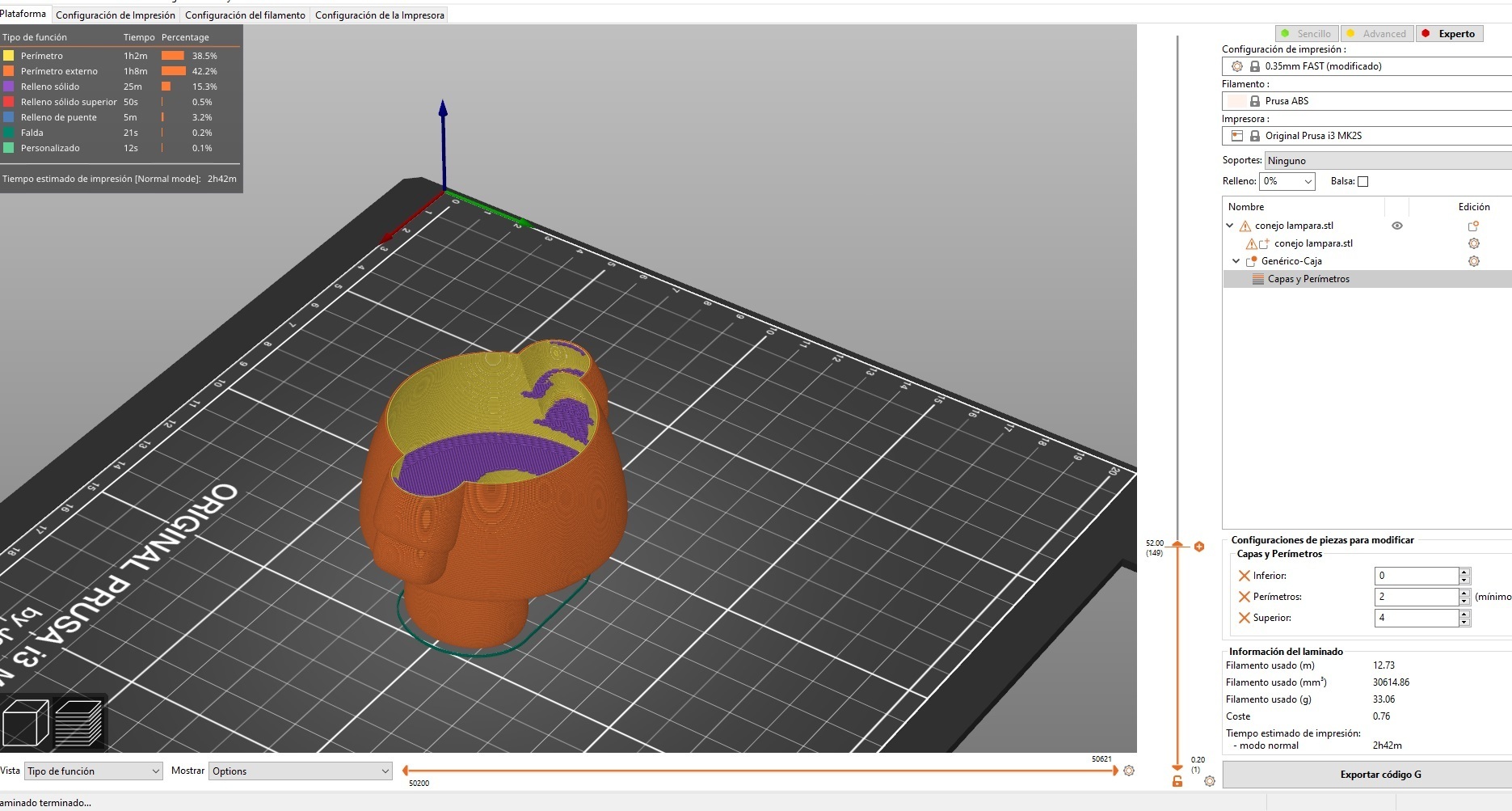The height and width of the screenshot is (811, 1512).
Task: Select the Capas y Perímetros layers icon
Action: (x=1257, y=278)
